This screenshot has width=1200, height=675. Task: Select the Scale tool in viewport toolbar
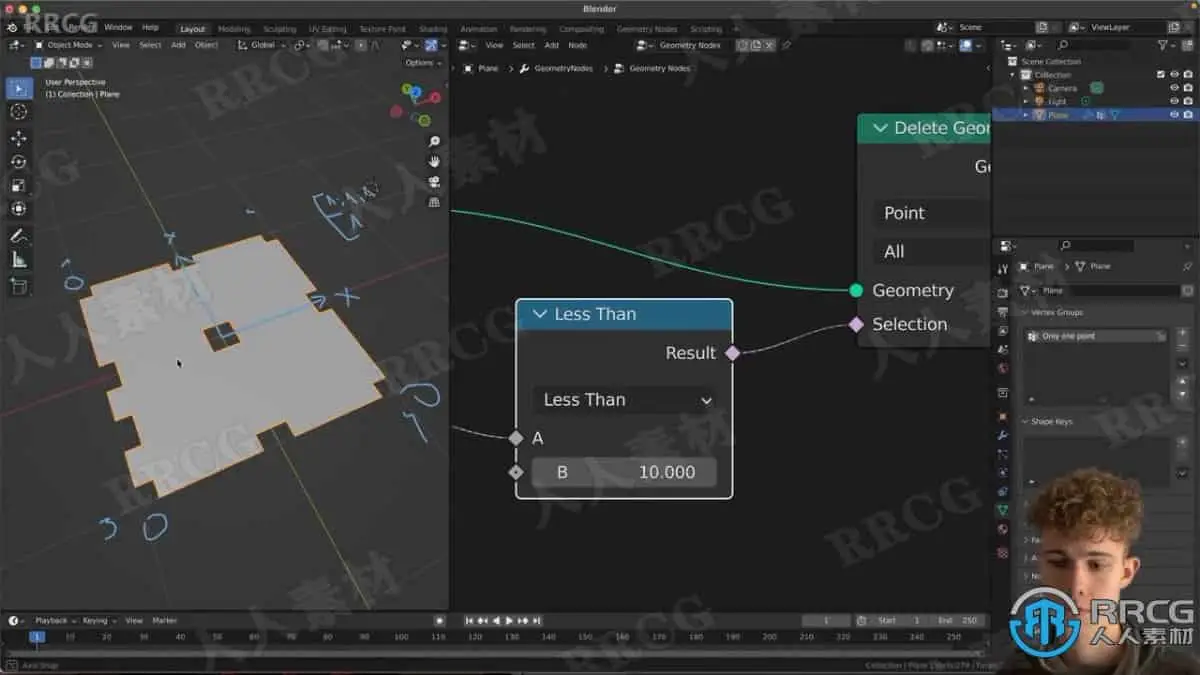pos(19,185)
